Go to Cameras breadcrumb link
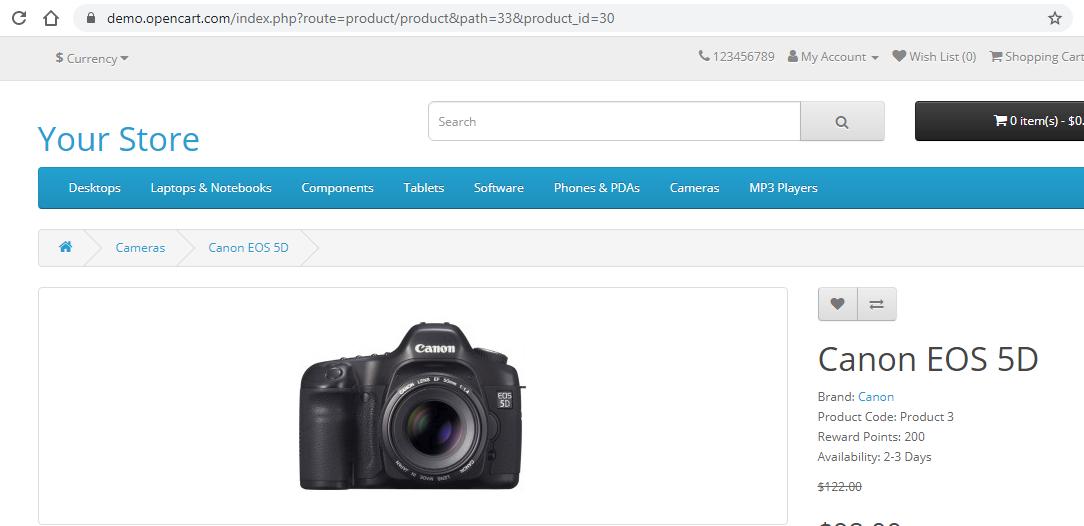The image size is (1084, 526). point(140,247)
